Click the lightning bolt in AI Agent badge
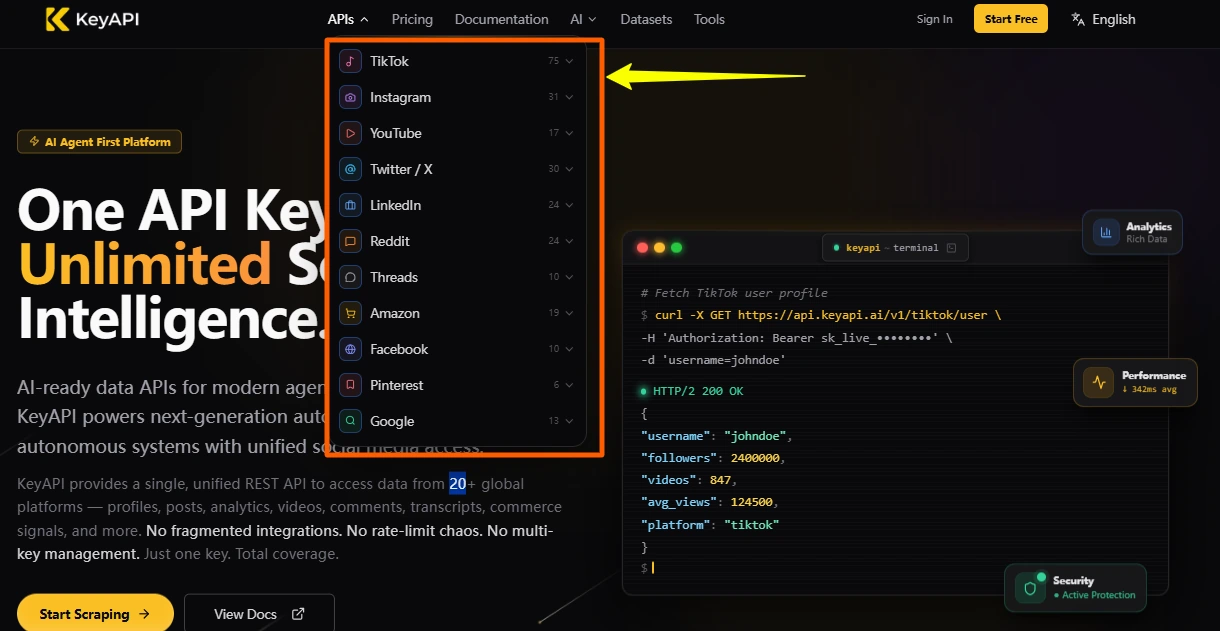This screenshot has width=1220, height=631. point(35,142)
